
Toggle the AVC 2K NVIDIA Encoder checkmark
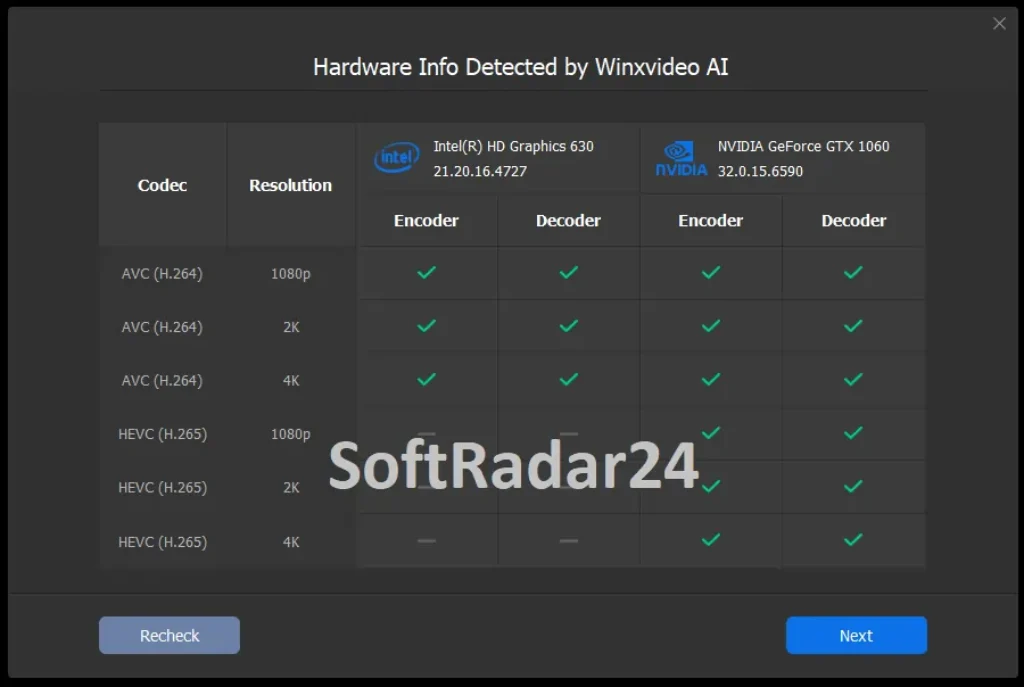pos(710,327)
